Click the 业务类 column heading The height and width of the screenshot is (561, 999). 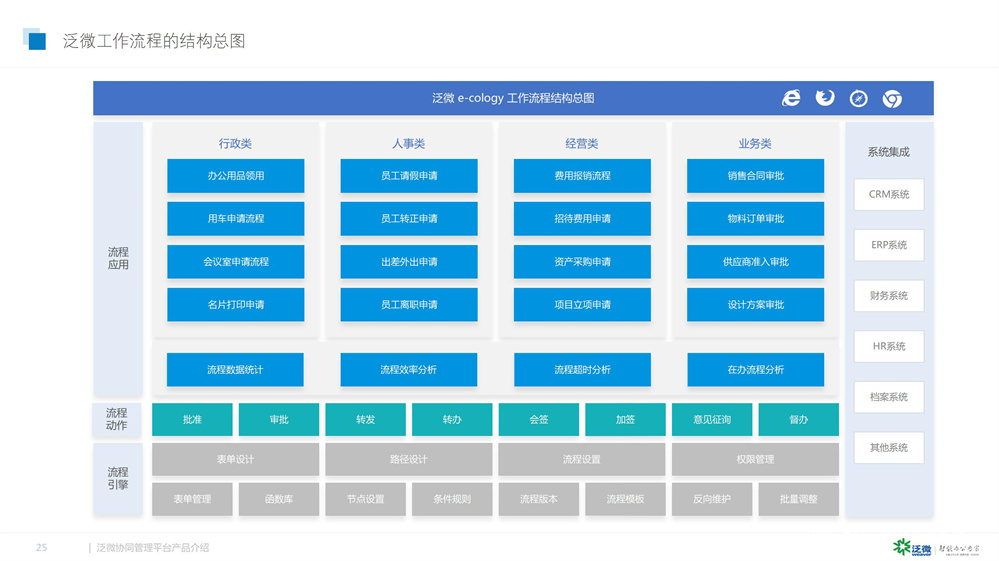click(755, 144)
